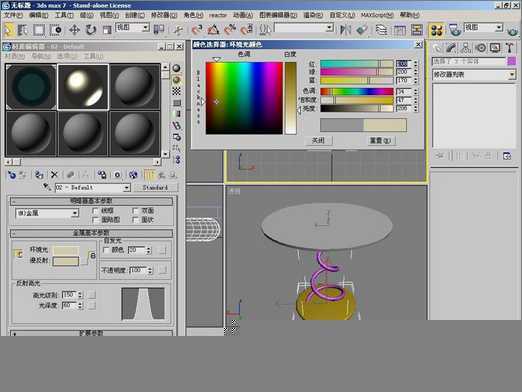Open the modifier list dropdown
This screenshot has height=392, width=522.
474,75
